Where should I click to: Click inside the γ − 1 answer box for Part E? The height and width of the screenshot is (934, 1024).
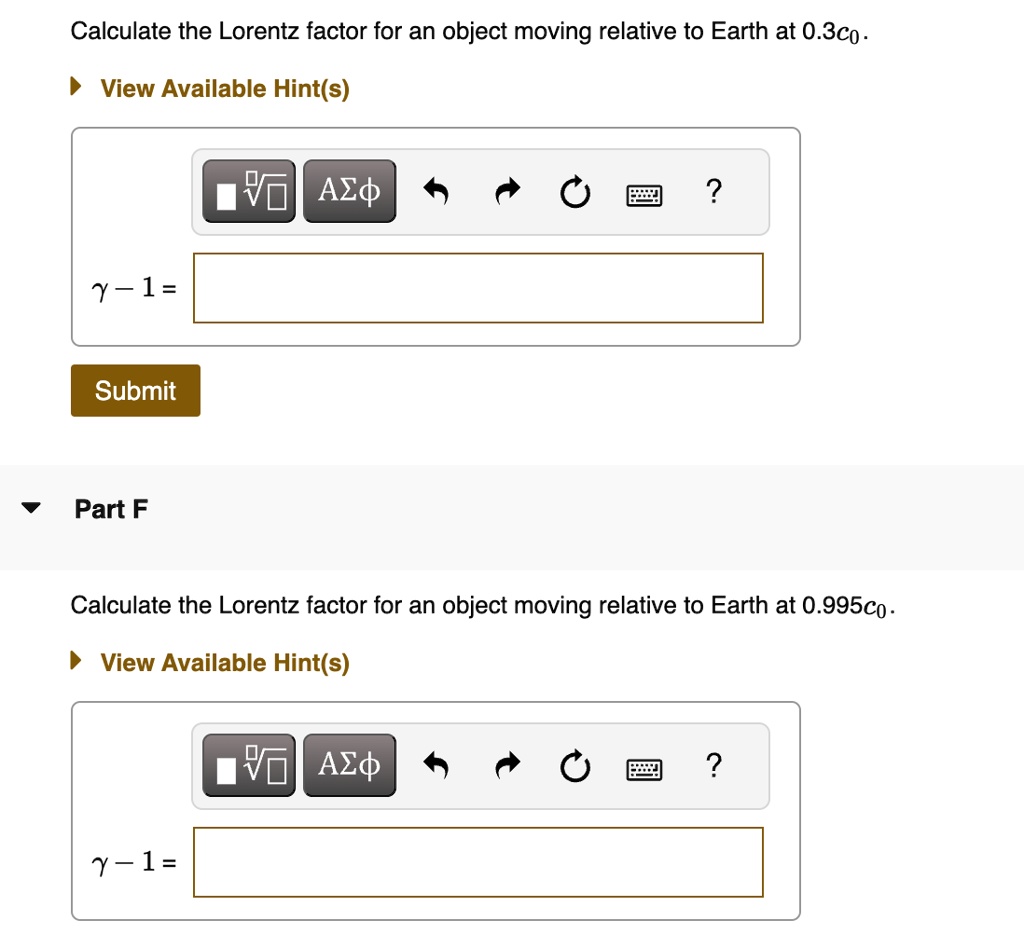(477, 288)
